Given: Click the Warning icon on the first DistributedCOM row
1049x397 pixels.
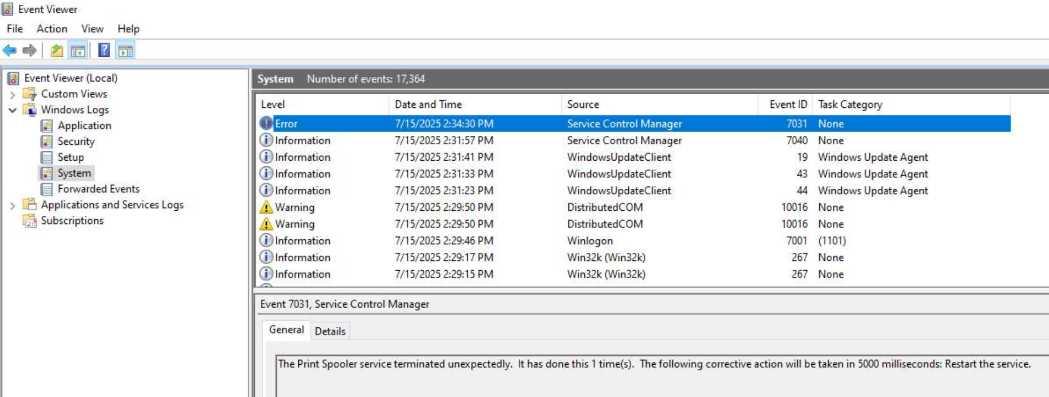Looking at the screenshot, I should (x=266, y=208).
